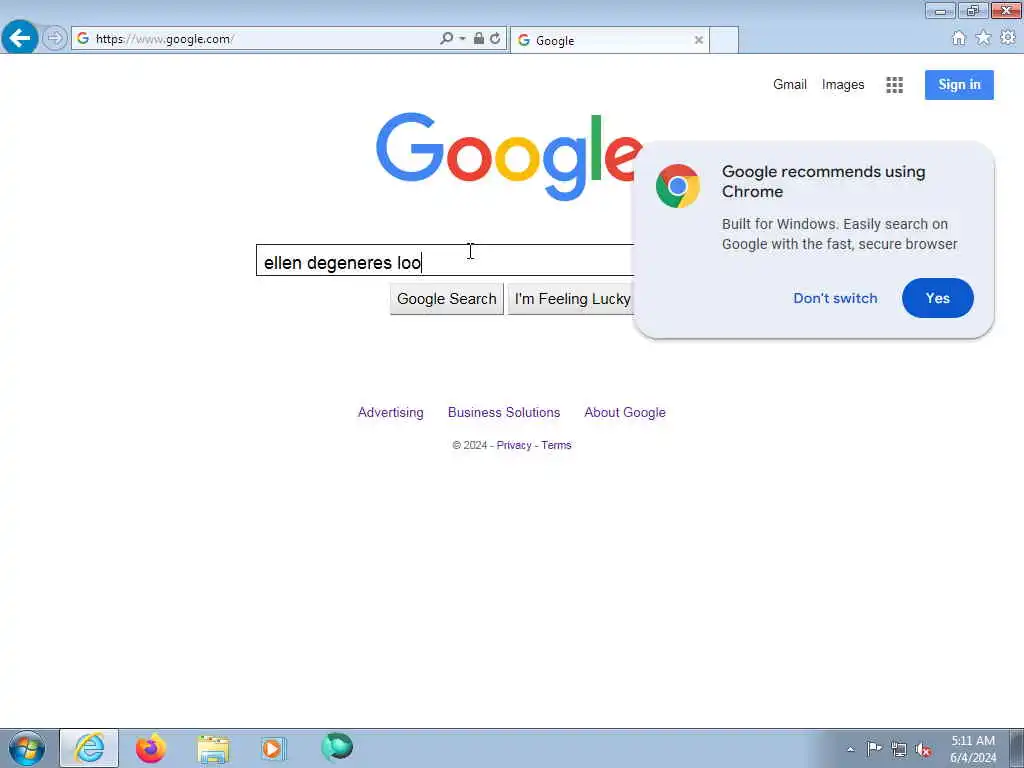1024x768 pixels.
Task: Click into the search box with 'ellen degeneres loo'
Action: pyautogui.click(x=445, y=261)
